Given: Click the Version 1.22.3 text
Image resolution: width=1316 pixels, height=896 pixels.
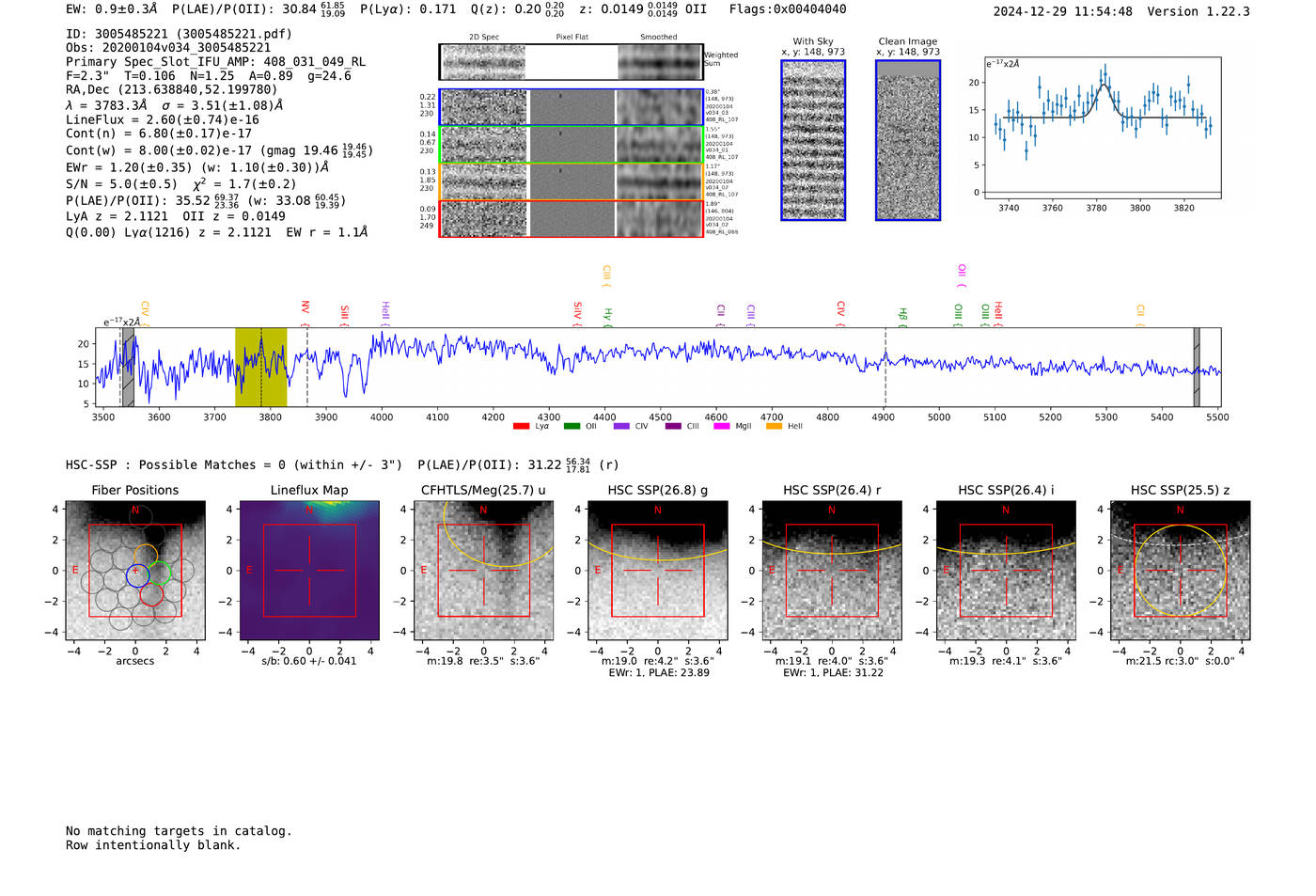Looking at the screenshot, I should (1198, 11).
